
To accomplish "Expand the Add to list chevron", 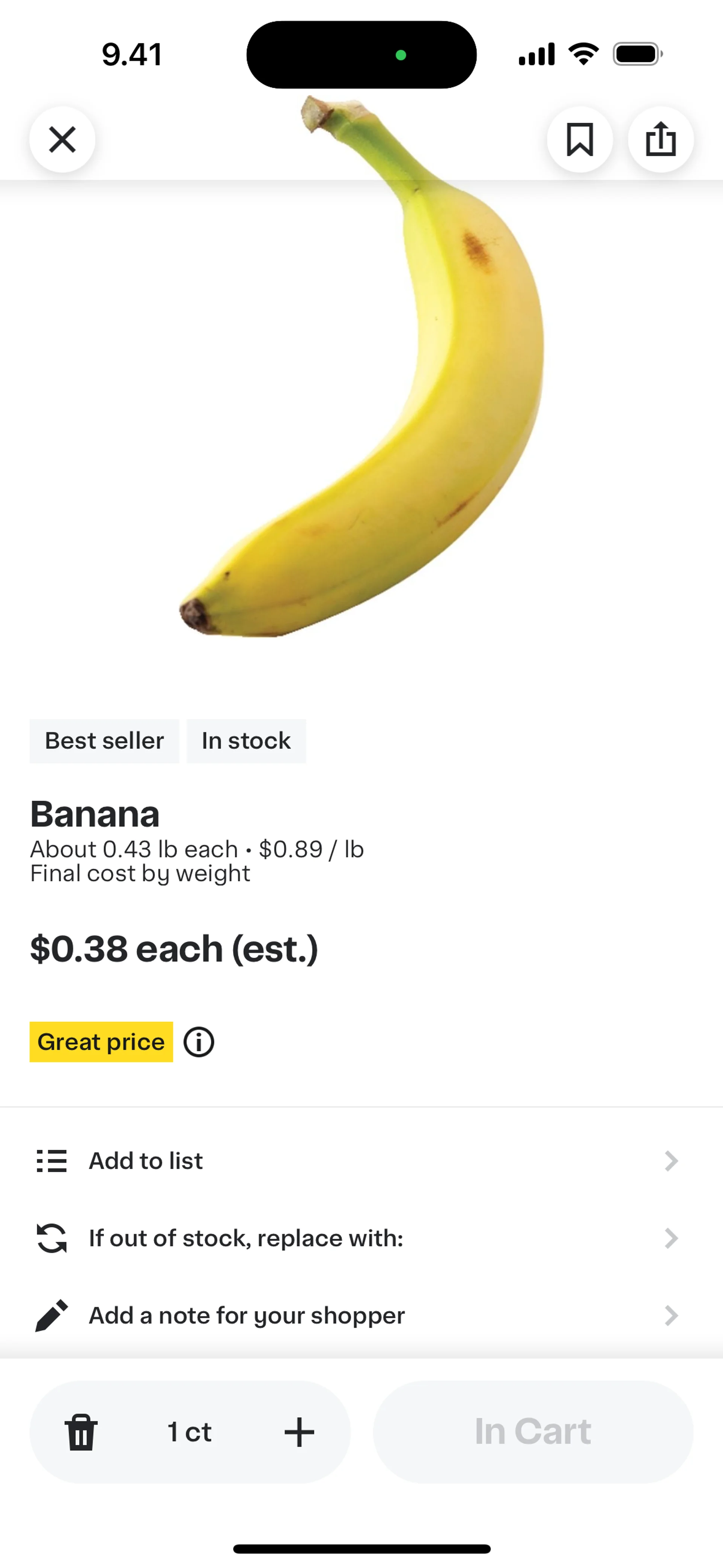I will (x=671, y=1161).
